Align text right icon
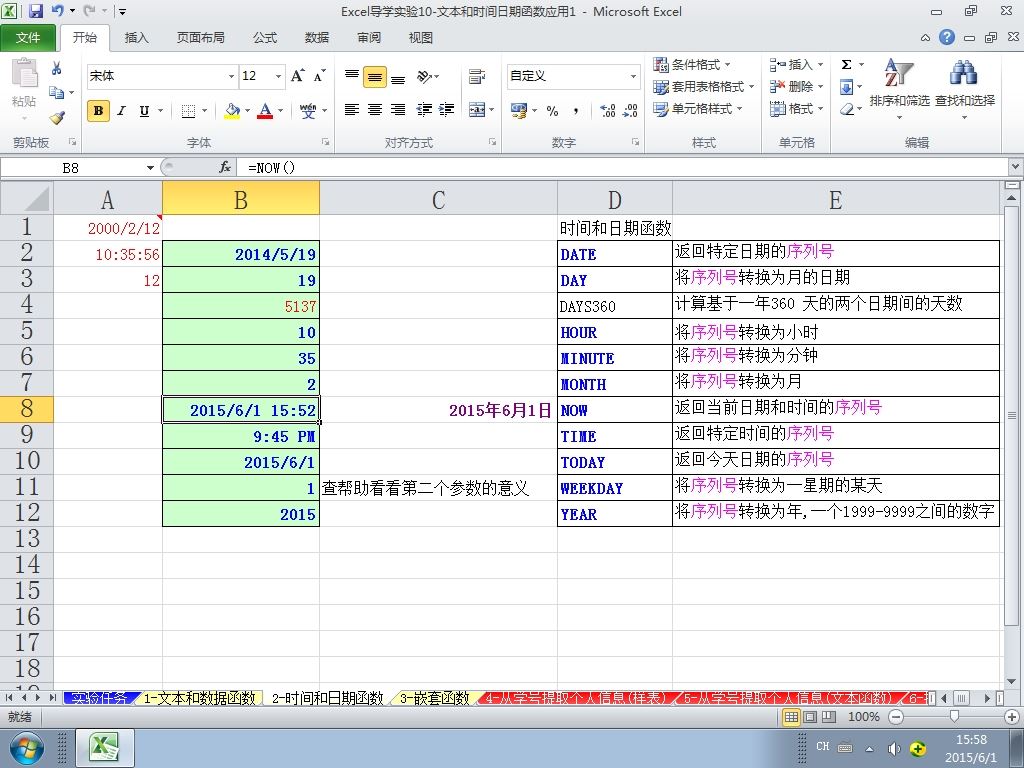 tap(398, 110)
